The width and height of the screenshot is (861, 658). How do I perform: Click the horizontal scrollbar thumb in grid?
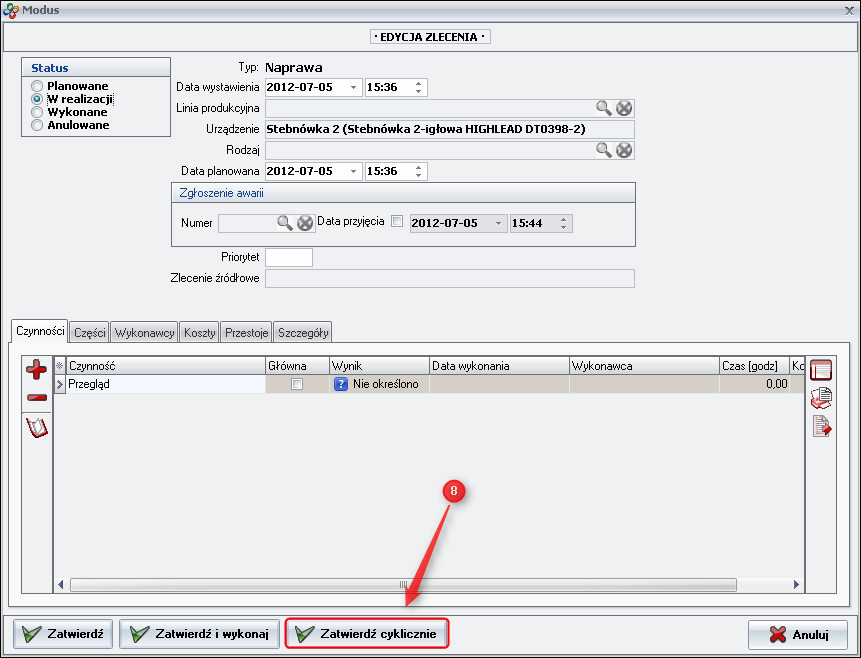point(403,584)
